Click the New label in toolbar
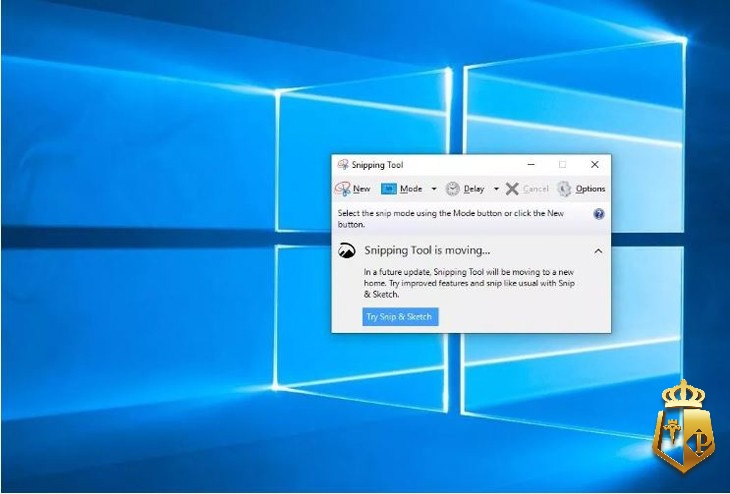 (361, 189)
